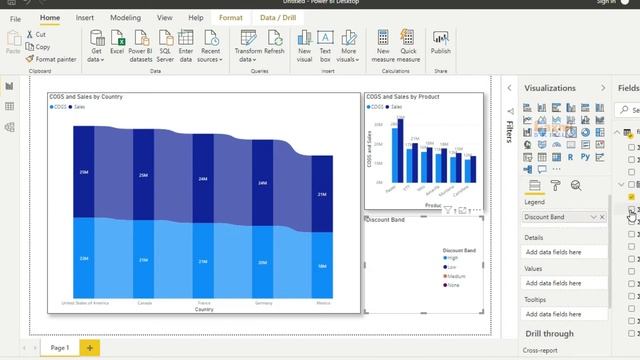The width and height of the screenshot is (640, 360).
Task: Click the Refresh icon
Action: pyautogui.click(x=274, y=38)
